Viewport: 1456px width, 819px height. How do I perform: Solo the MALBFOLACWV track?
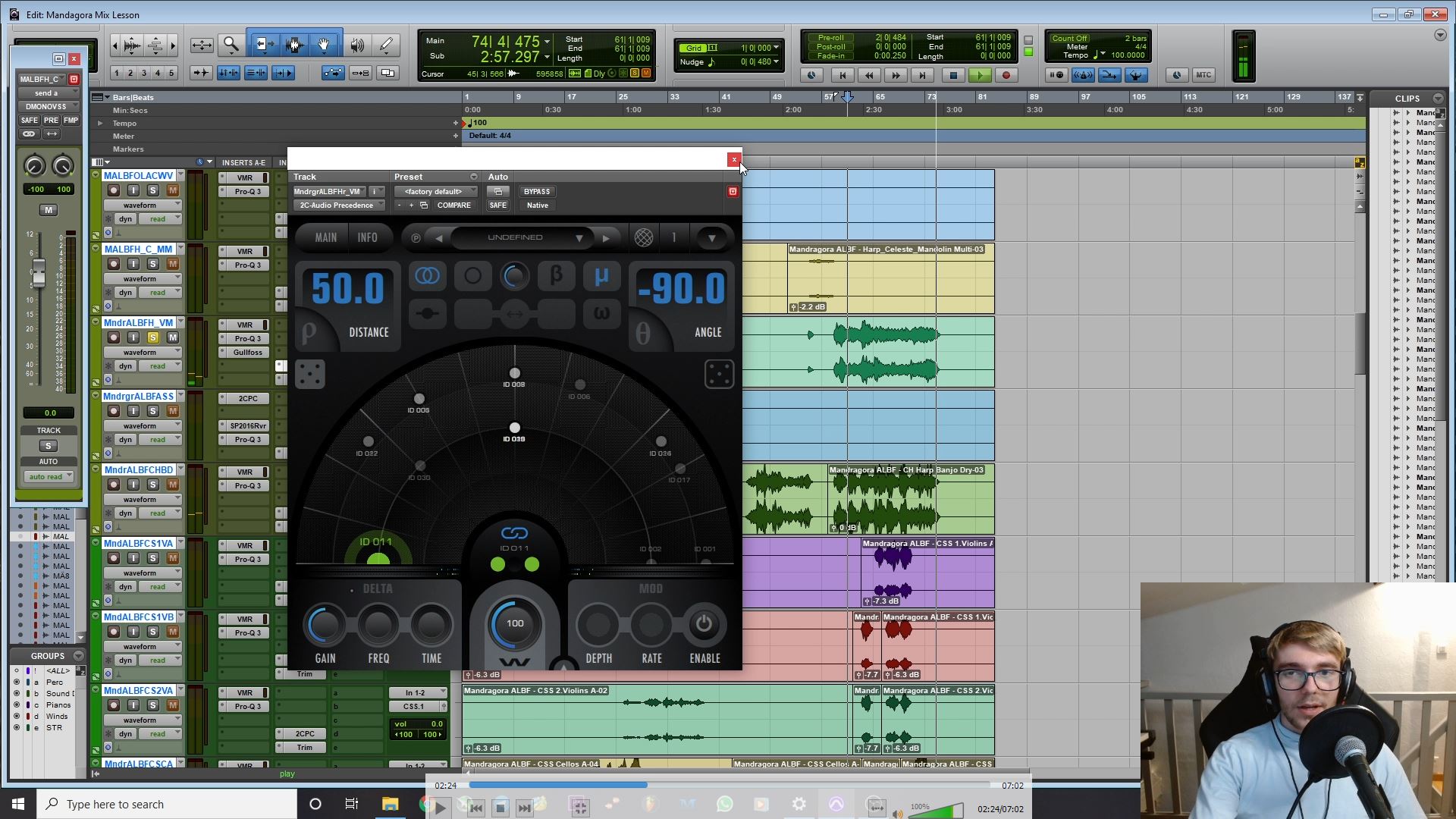[153, 190]
